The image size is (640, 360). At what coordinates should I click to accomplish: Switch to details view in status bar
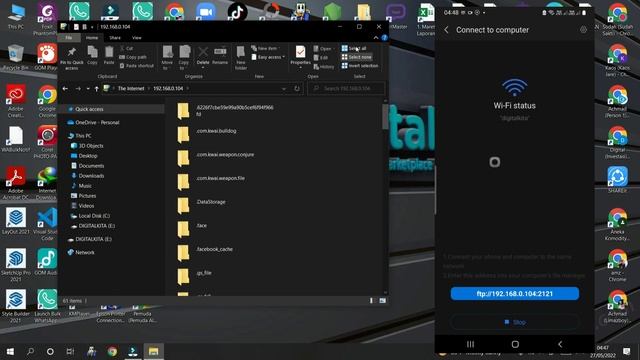(371, 300)
